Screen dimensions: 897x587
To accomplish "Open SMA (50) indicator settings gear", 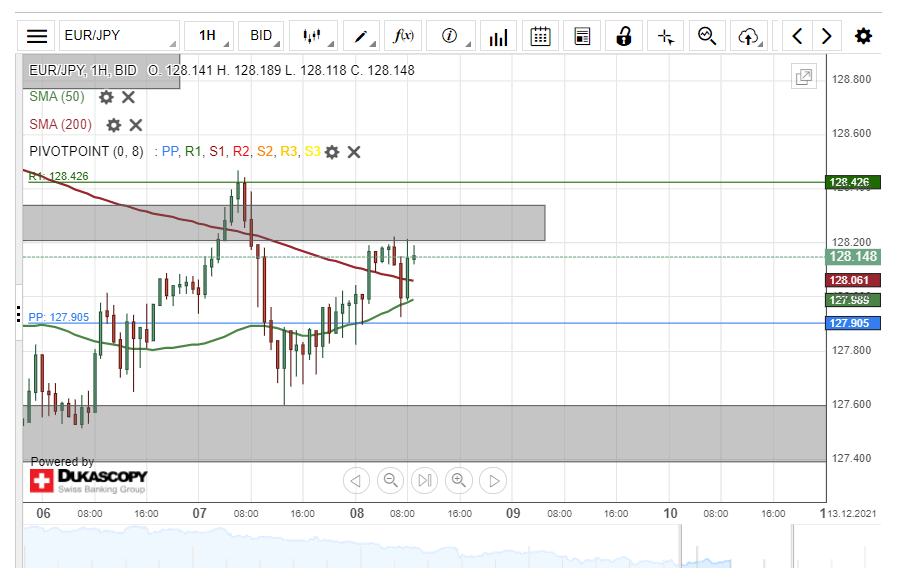I will 106,97.
